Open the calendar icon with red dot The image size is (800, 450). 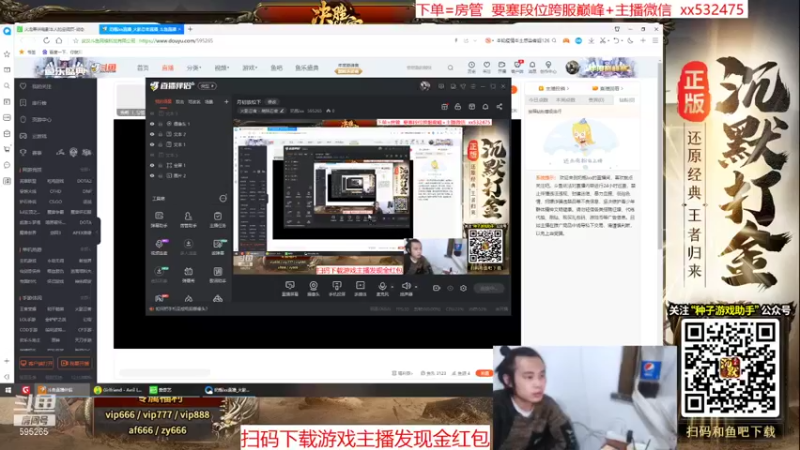(444, 107)
